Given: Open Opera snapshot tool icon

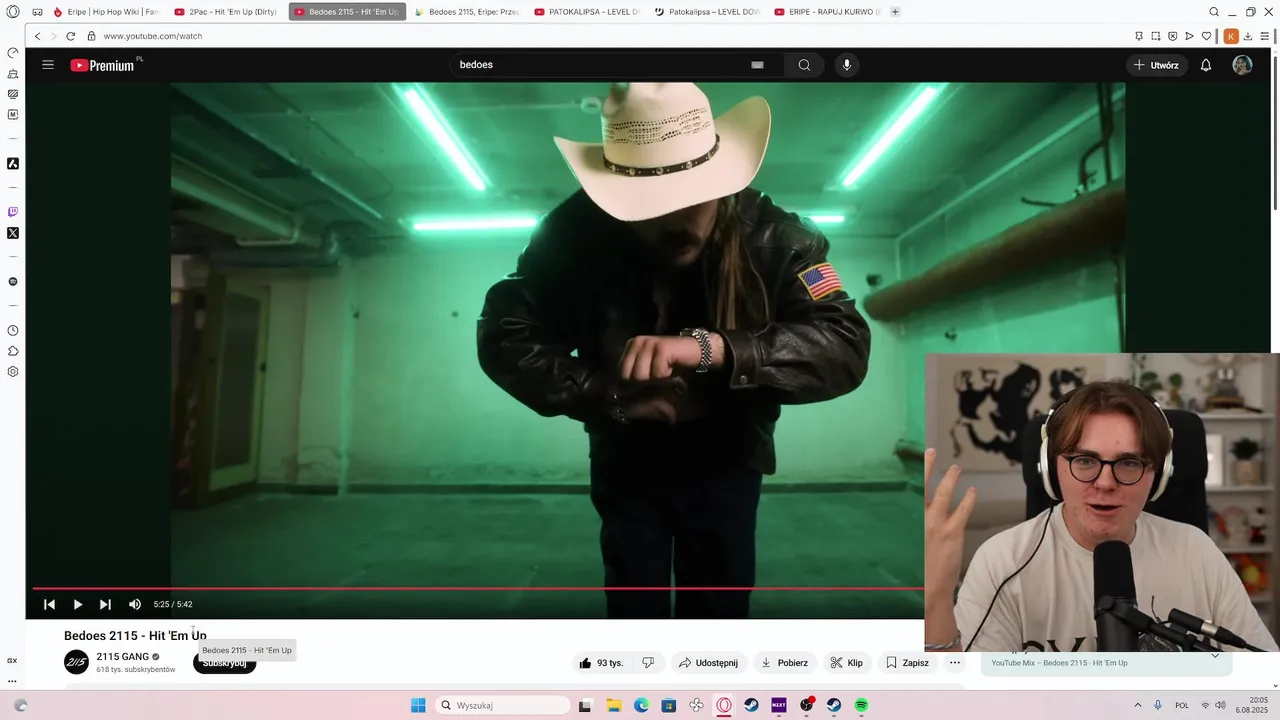Looking at the screenshot, I should [x=1156, y=36].
